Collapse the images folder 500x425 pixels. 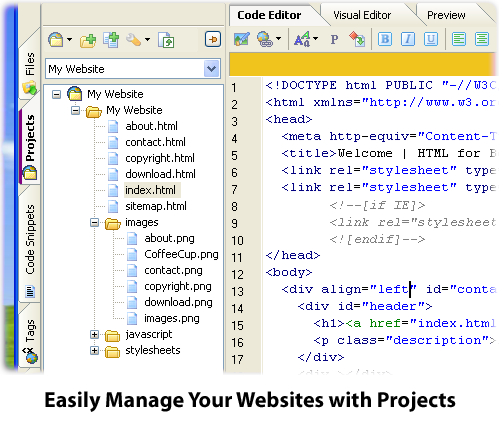95,222
